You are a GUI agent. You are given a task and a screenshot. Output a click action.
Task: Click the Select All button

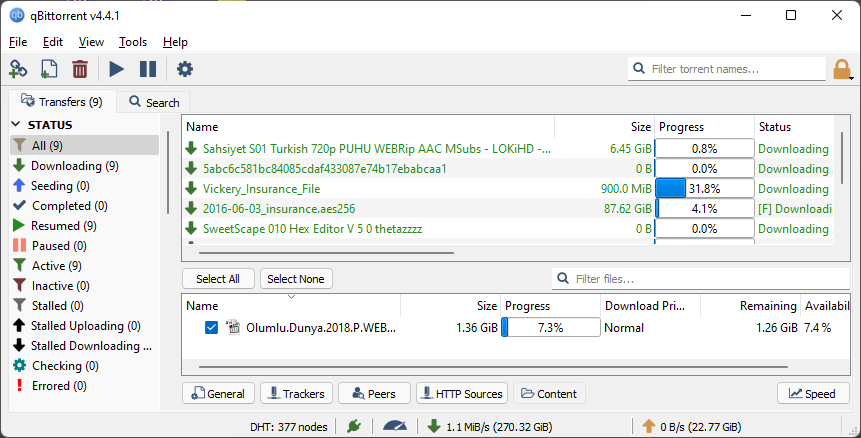click(218, 279)
